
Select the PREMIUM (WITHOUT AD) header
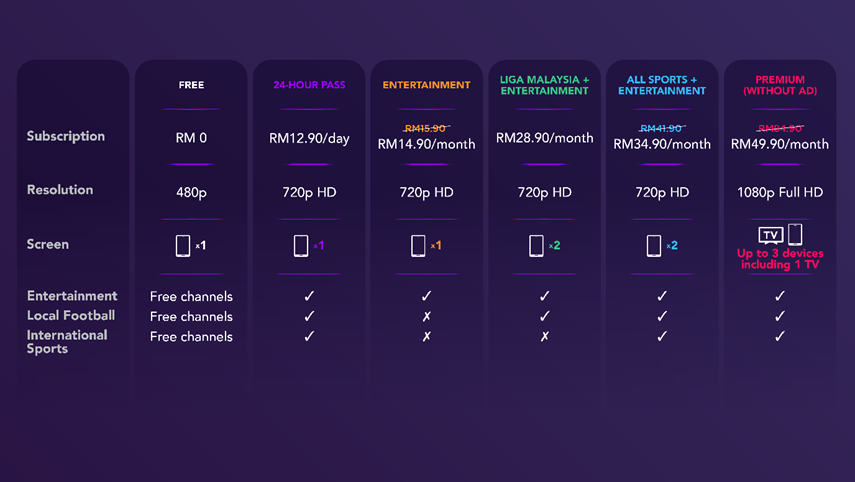780,85
